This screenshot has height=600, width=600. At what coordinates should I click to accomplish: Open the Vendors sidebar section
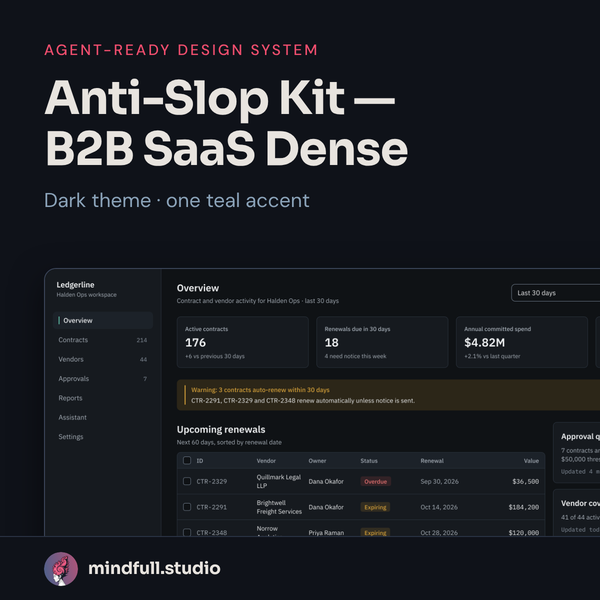103,359
